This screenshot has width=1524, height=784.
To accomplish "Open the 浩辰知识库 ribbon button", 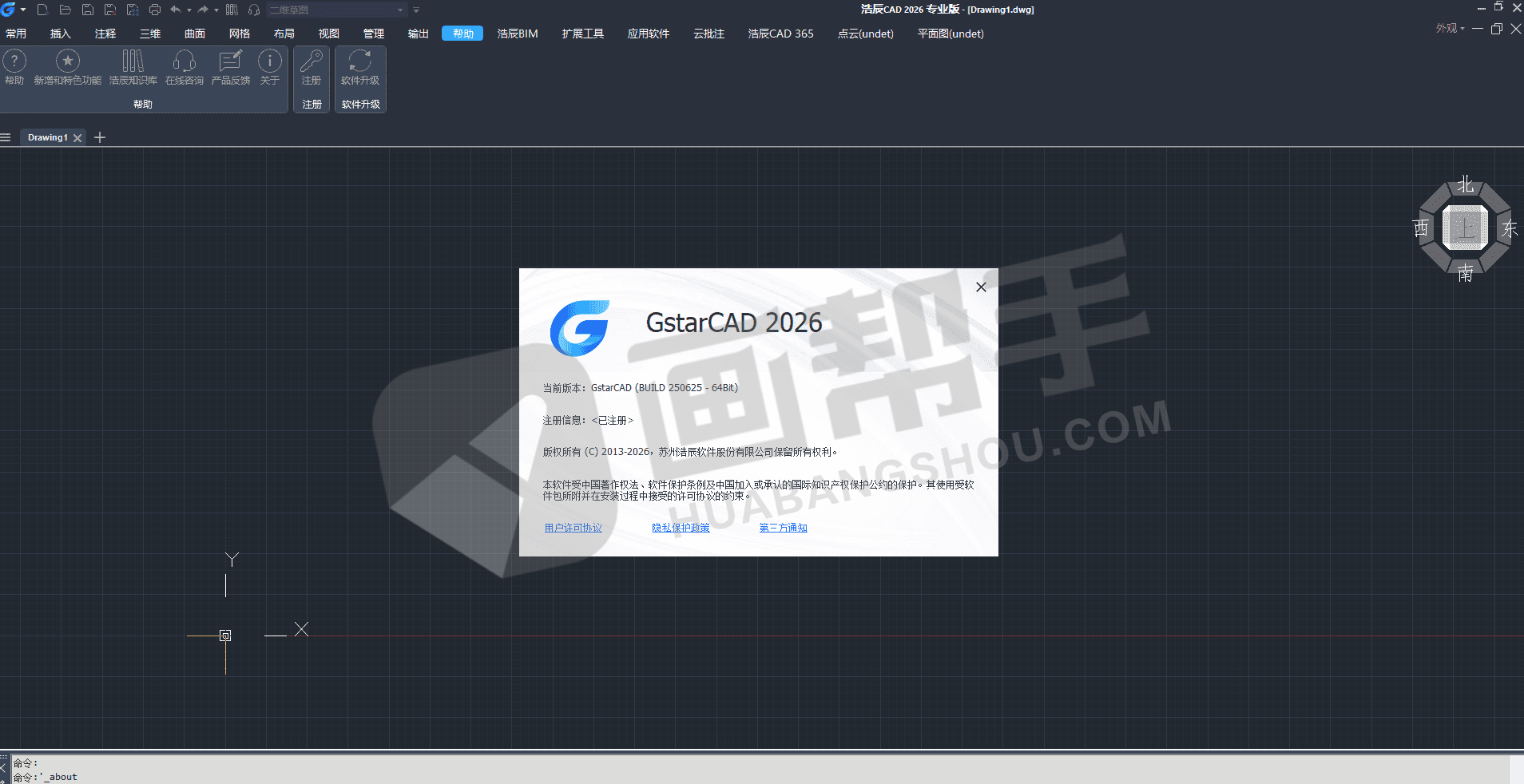I will tap(133, 67).
